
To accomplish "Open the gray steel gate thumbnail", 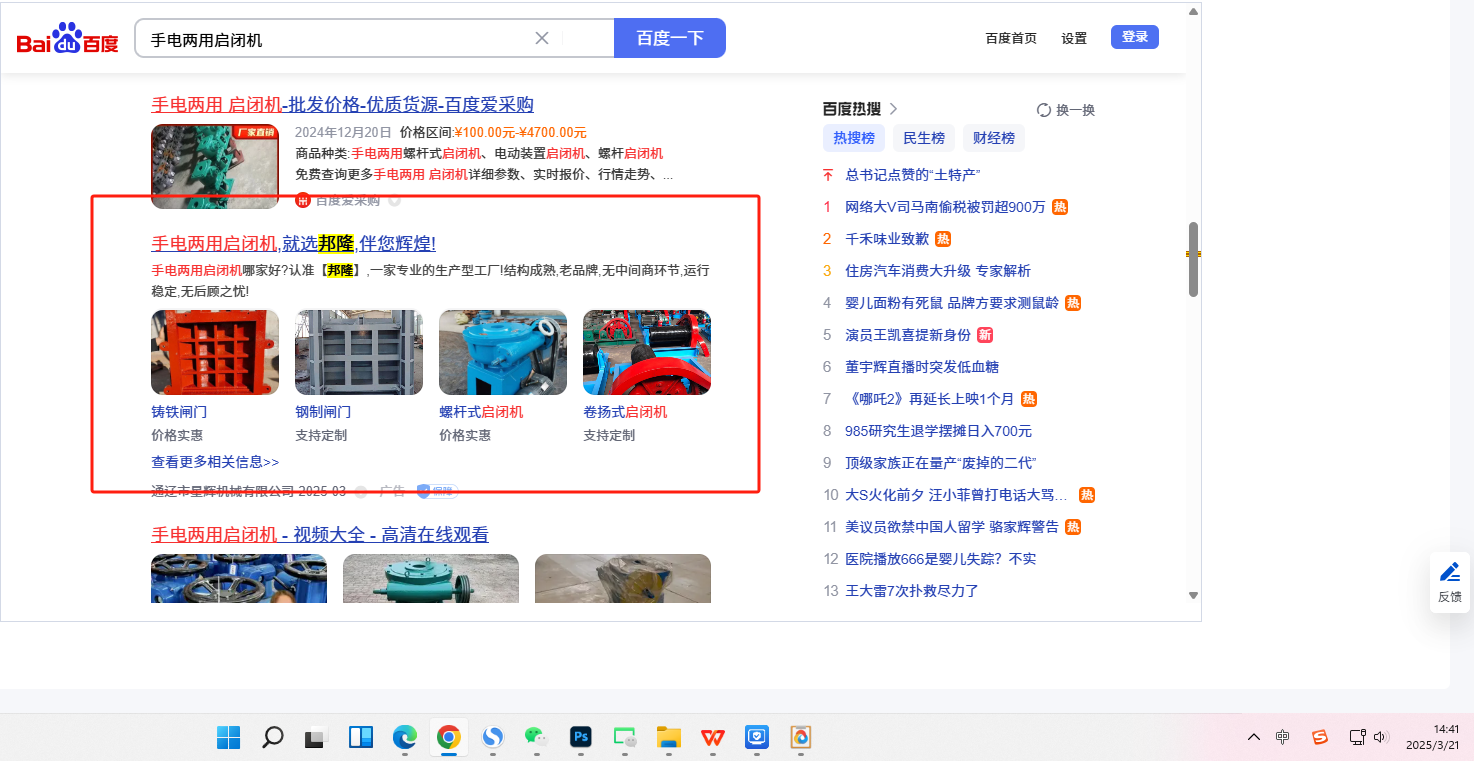I will point(359,352).
